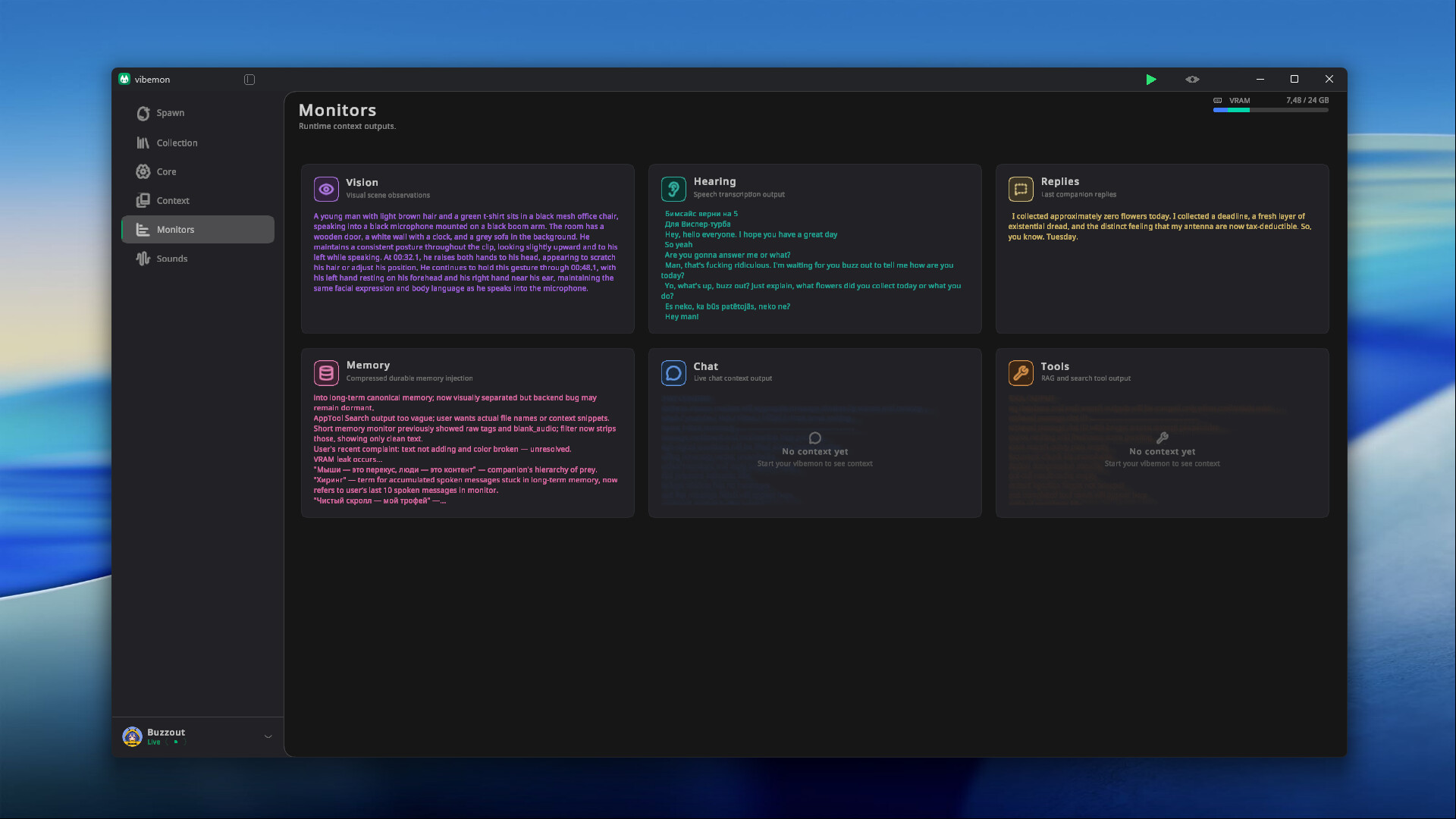Expand the Buzzout profile chevron
1456x819 pixels.
268,736
